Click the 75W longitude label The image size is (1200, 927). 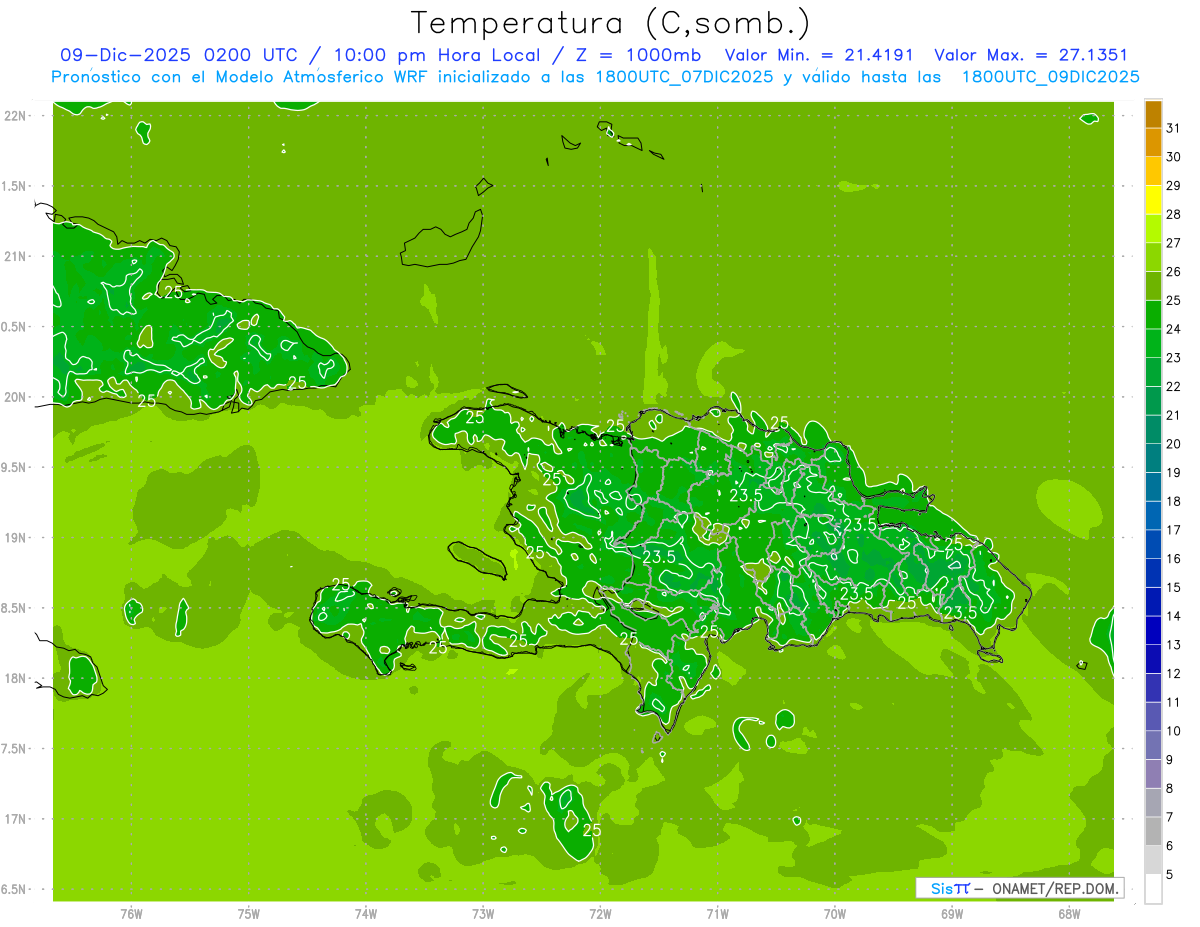tap(248, 914)
